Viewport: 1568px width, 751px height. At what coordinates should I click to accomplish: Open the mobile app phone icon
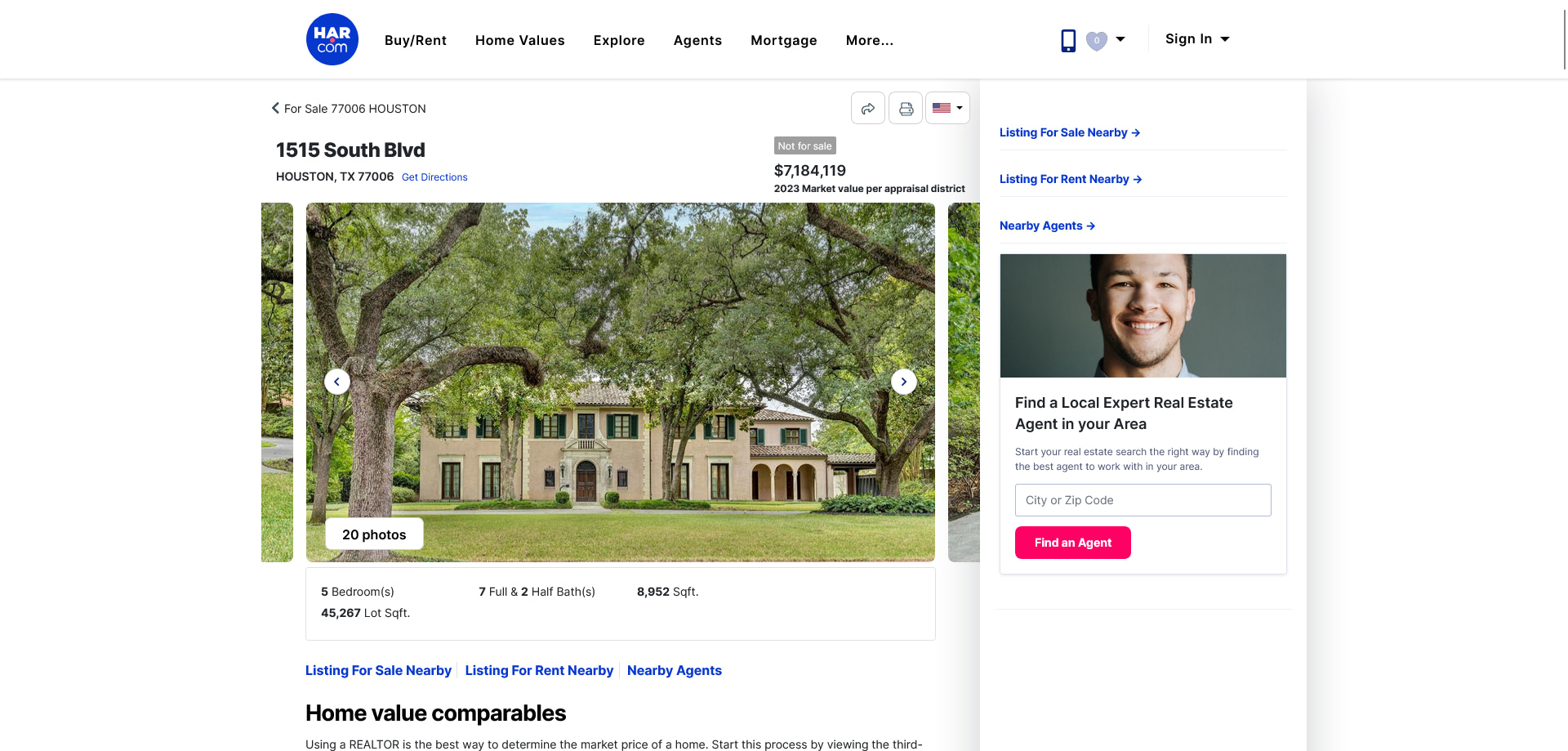(1068, 40)
